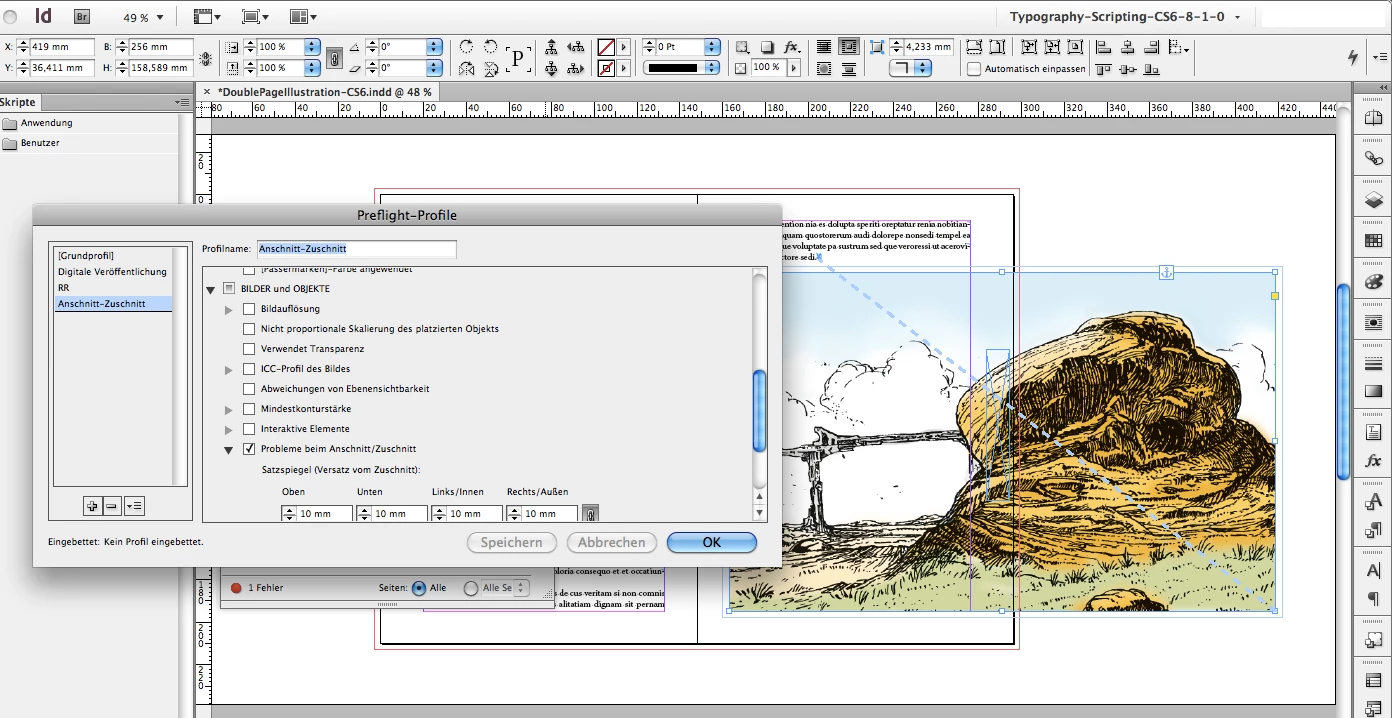
Task: Collapse the BILDER und OBJEKTE section
Action: pos(211,289)
